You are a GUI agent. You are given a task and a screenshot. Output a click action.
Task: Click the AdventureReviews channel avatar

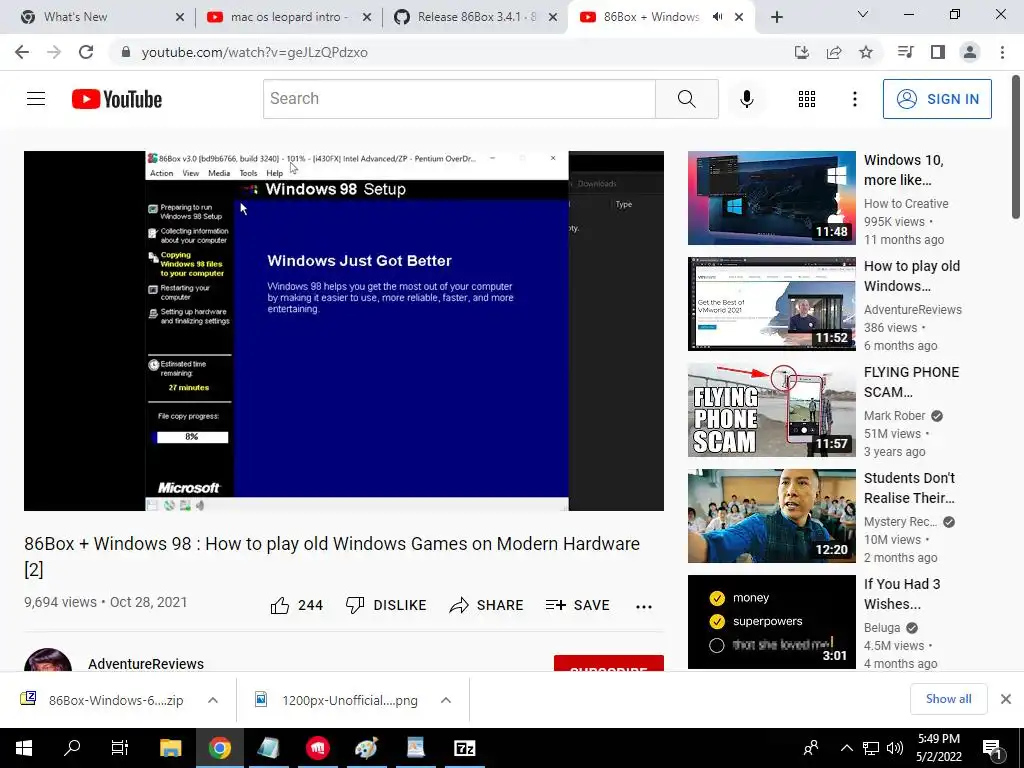point(48,660)
